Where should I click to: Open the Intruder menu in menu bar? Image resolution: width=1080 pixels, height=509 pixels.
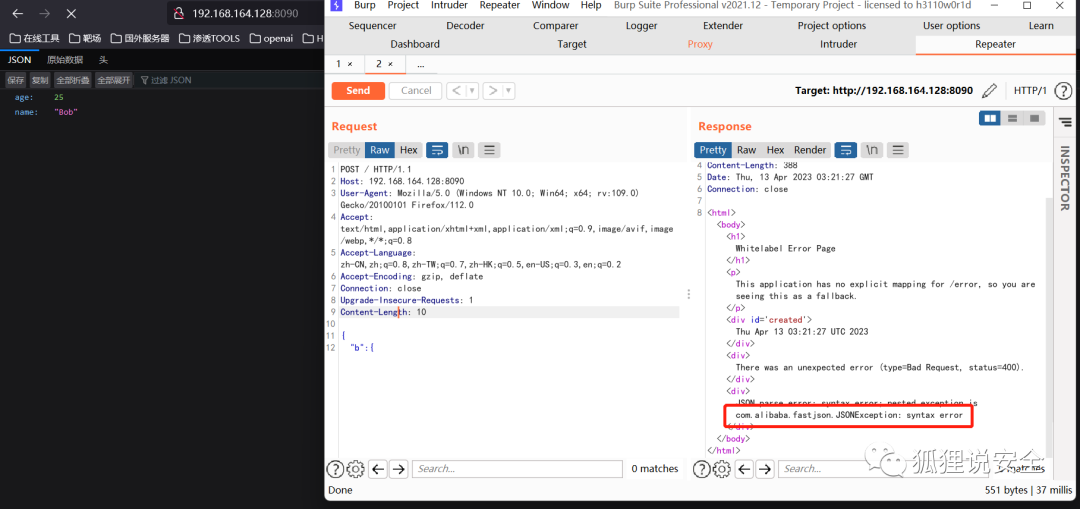[449, 6]
